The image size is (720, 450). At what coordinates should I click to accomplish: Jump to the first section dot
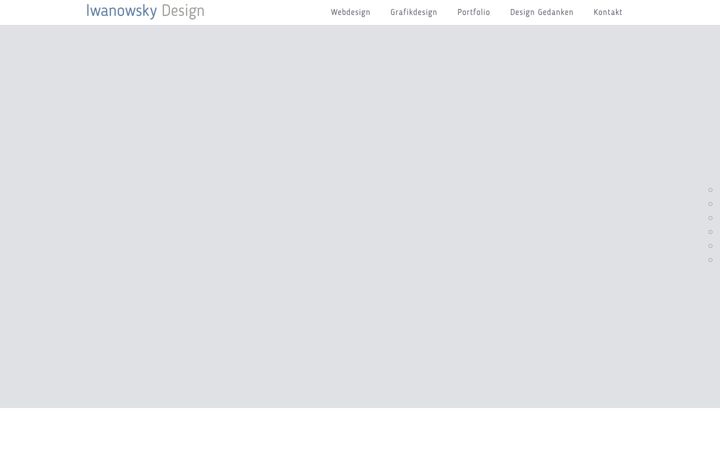[x=710, y=190]
